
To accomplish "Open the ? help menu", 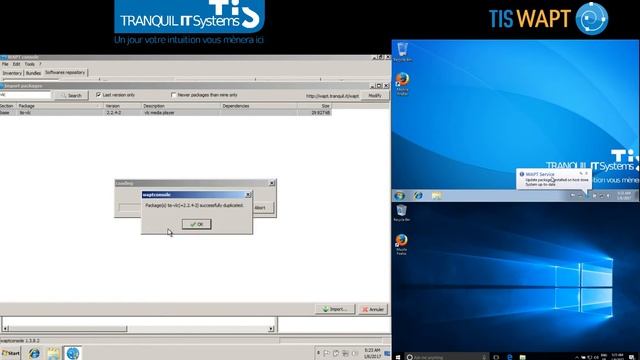I will click(40, 64).
